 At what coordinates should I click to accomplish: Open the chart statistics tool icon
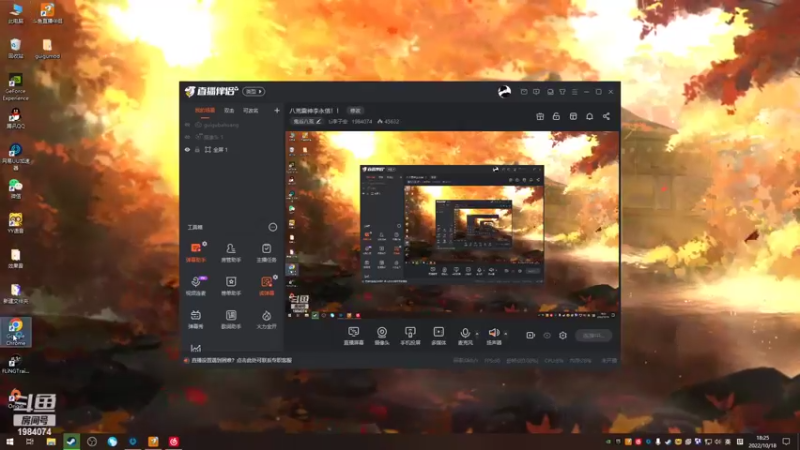195,348
